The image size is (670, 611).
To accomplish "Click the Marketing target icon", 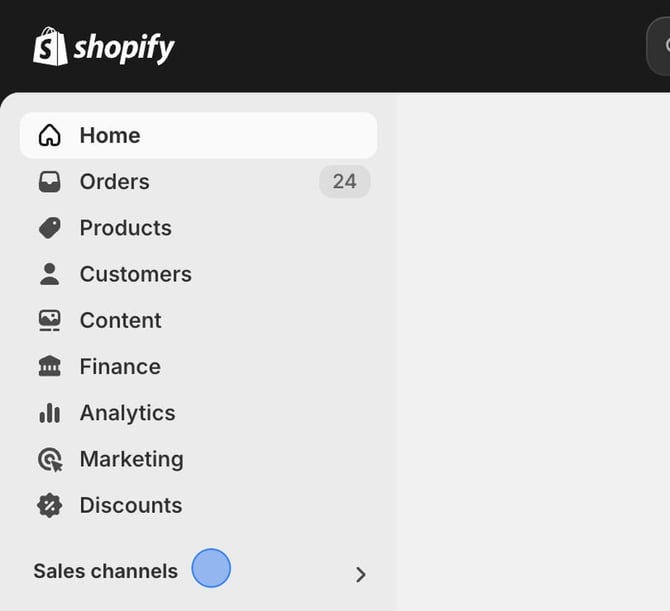I will click(49, 459).
